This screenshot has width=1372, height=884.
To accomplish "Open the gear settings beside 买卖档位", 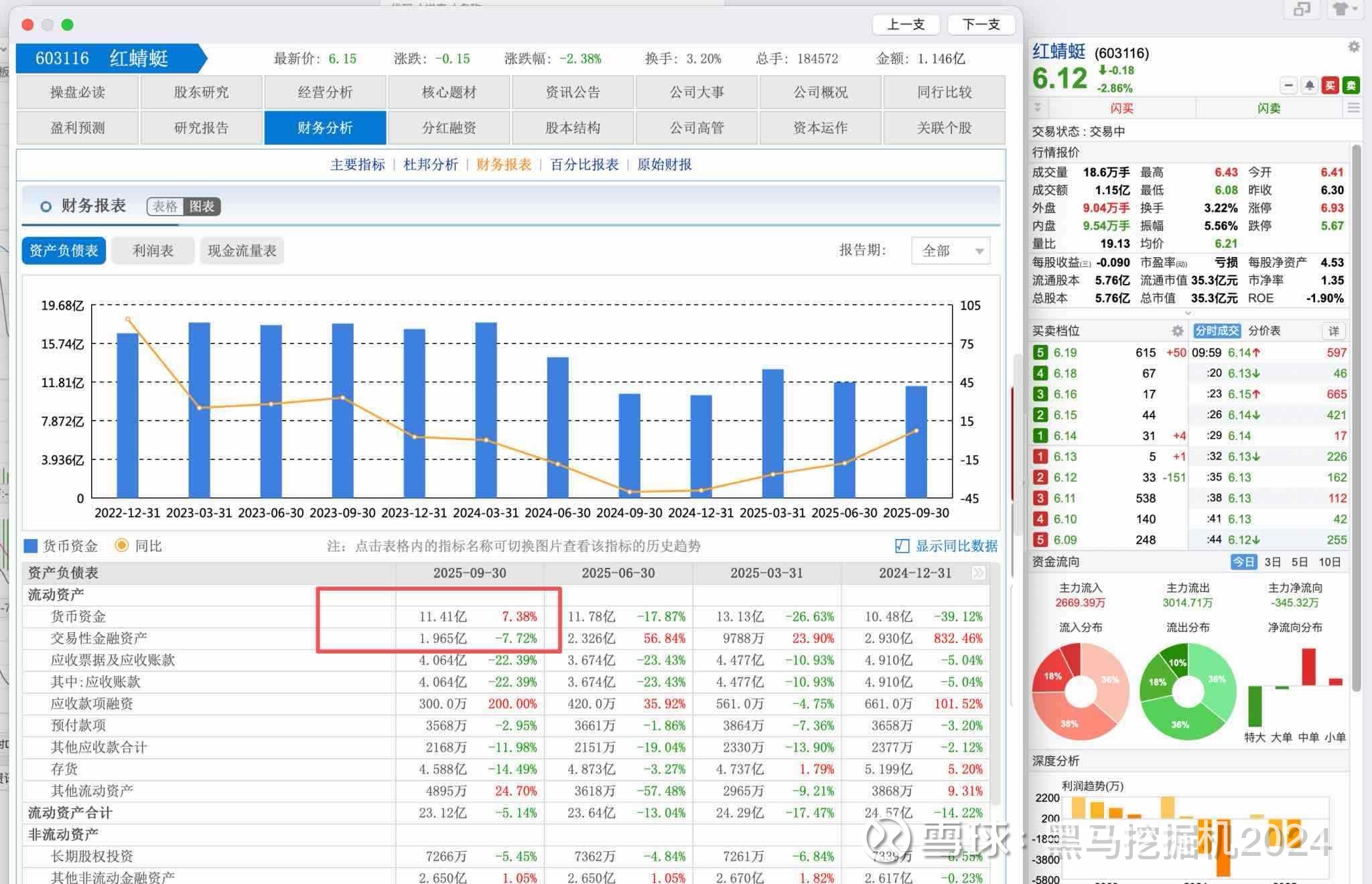I will (1177, 331).
